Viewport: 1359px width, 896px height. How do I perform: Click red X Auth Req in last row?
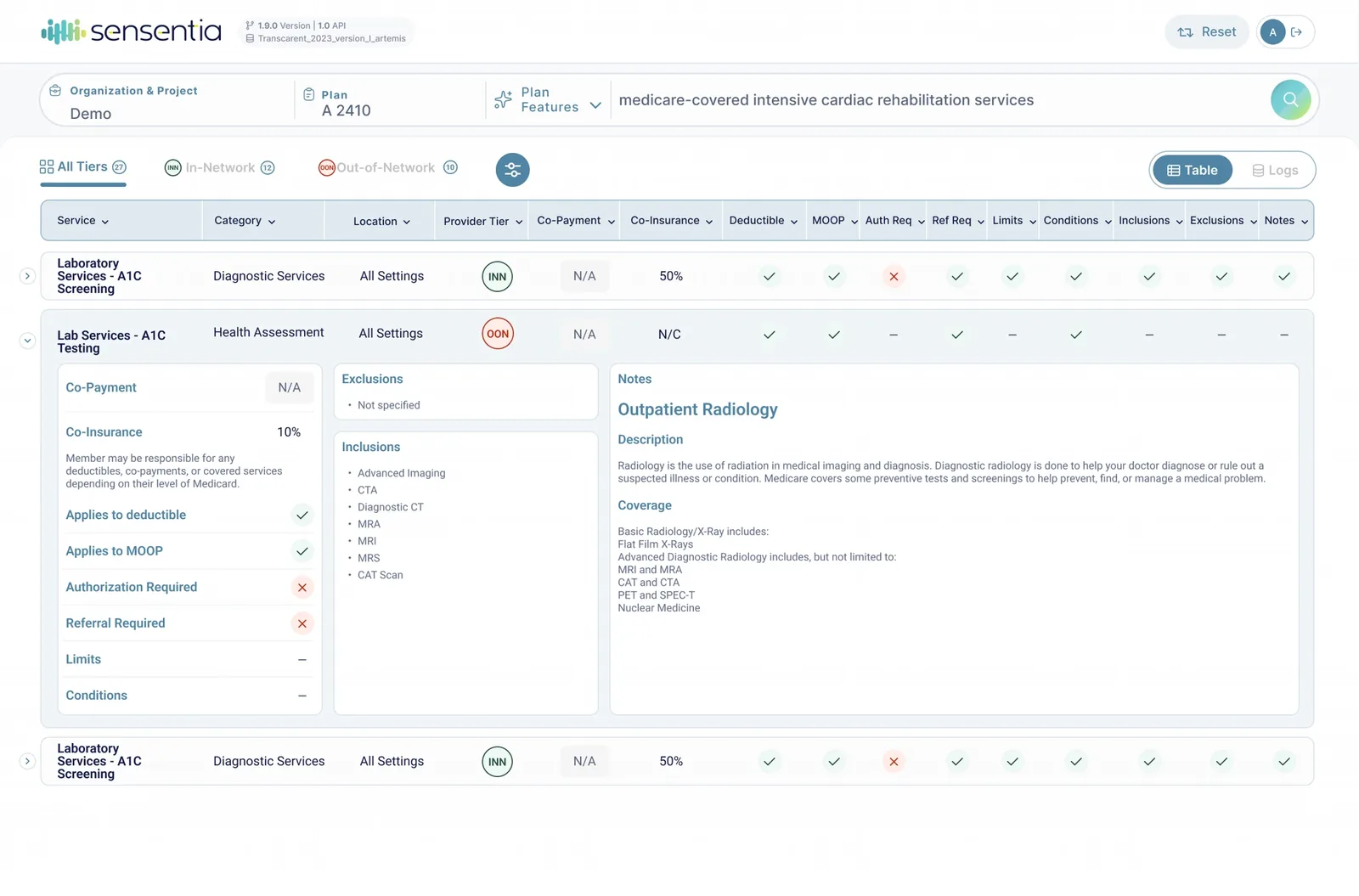[x=894, y=762]
